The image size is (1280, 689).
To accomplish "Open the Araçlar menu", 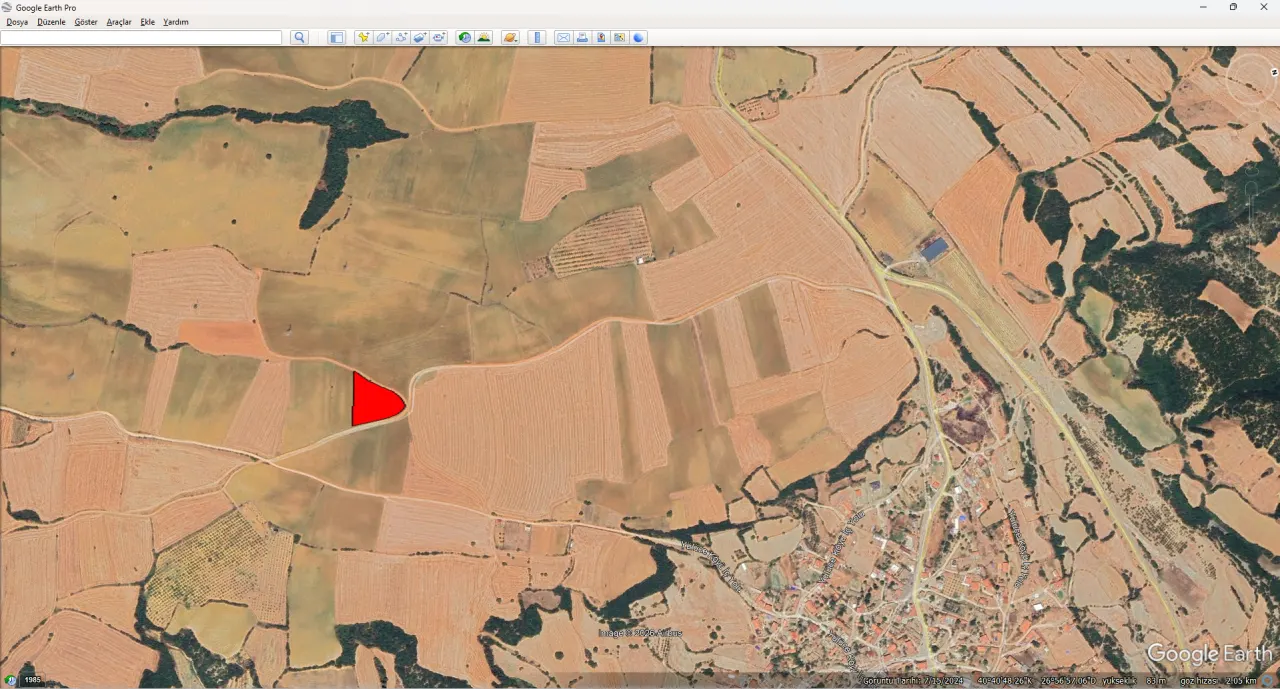I will [x=119, y=22].
